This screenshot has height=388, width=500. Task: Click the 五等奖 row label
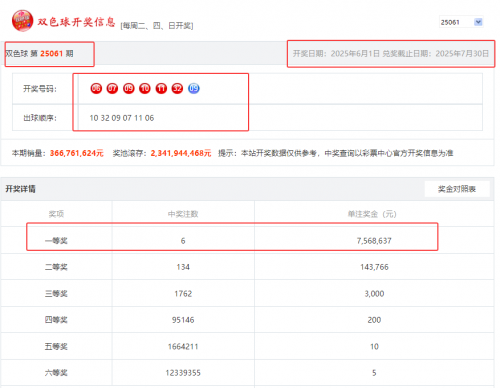[x=56, y=347]
